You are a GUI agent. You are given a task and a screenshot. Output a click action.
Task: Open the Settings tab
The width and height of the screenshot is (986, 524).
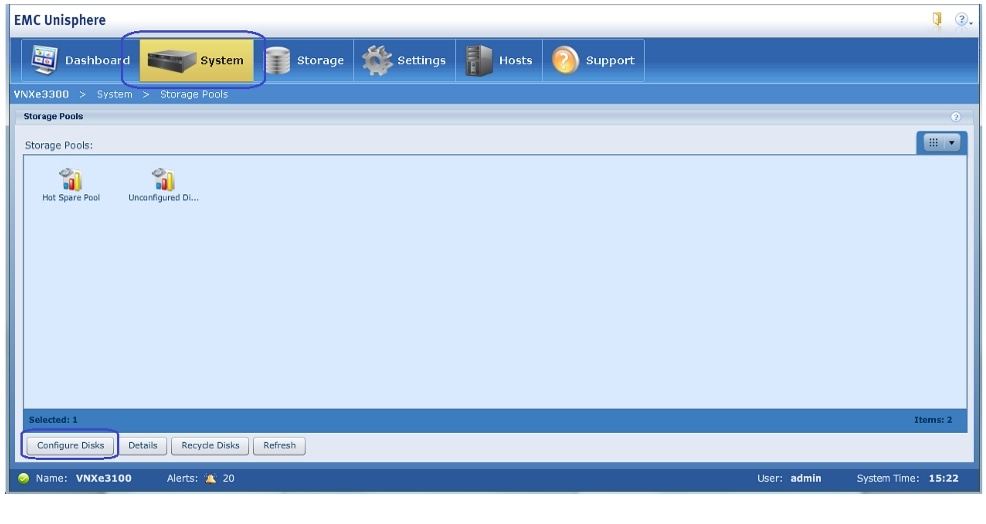(404, 60)
